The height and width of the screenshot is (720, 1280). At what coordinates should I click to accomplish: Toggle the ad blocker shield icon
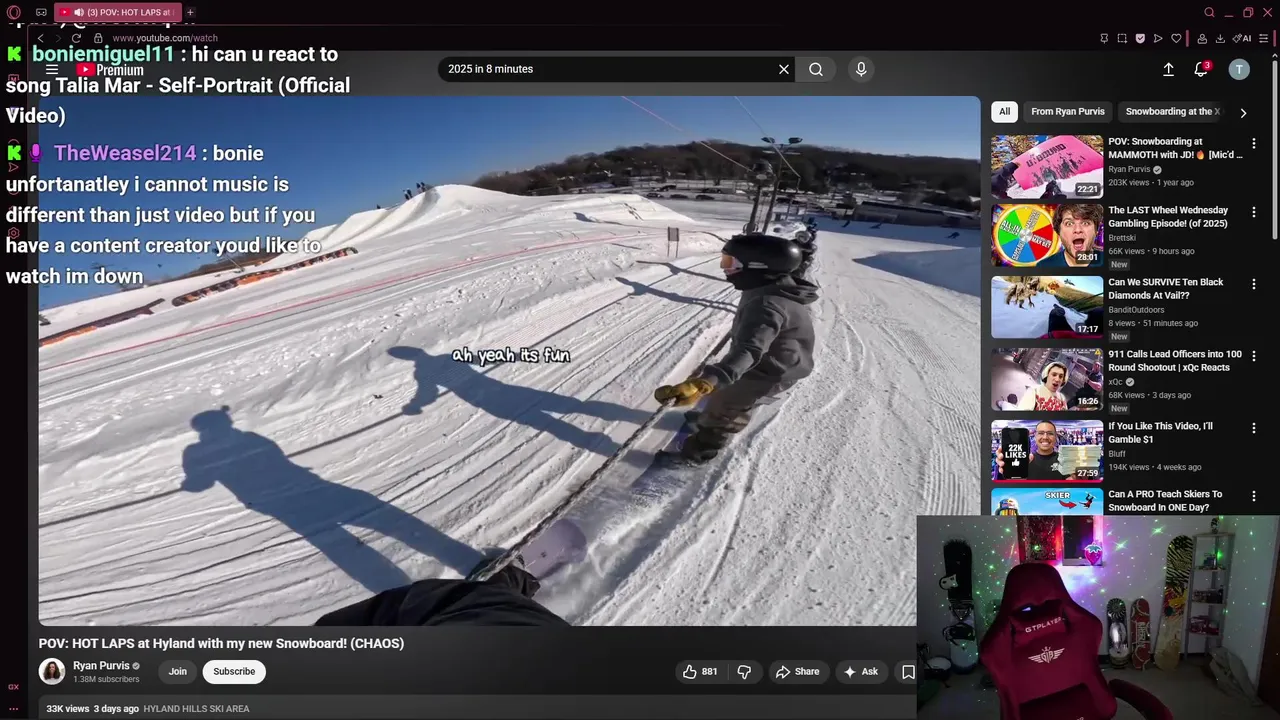pyautogui.click(x=1140, y=38)
